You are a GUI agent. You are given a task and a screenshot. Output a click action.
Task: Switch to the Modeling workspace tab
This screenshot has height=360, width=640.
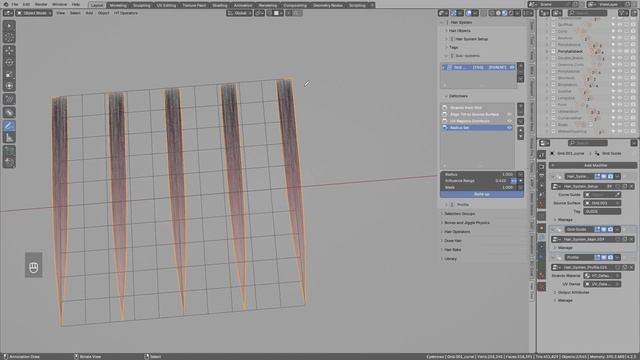click(x=118, y=5)
